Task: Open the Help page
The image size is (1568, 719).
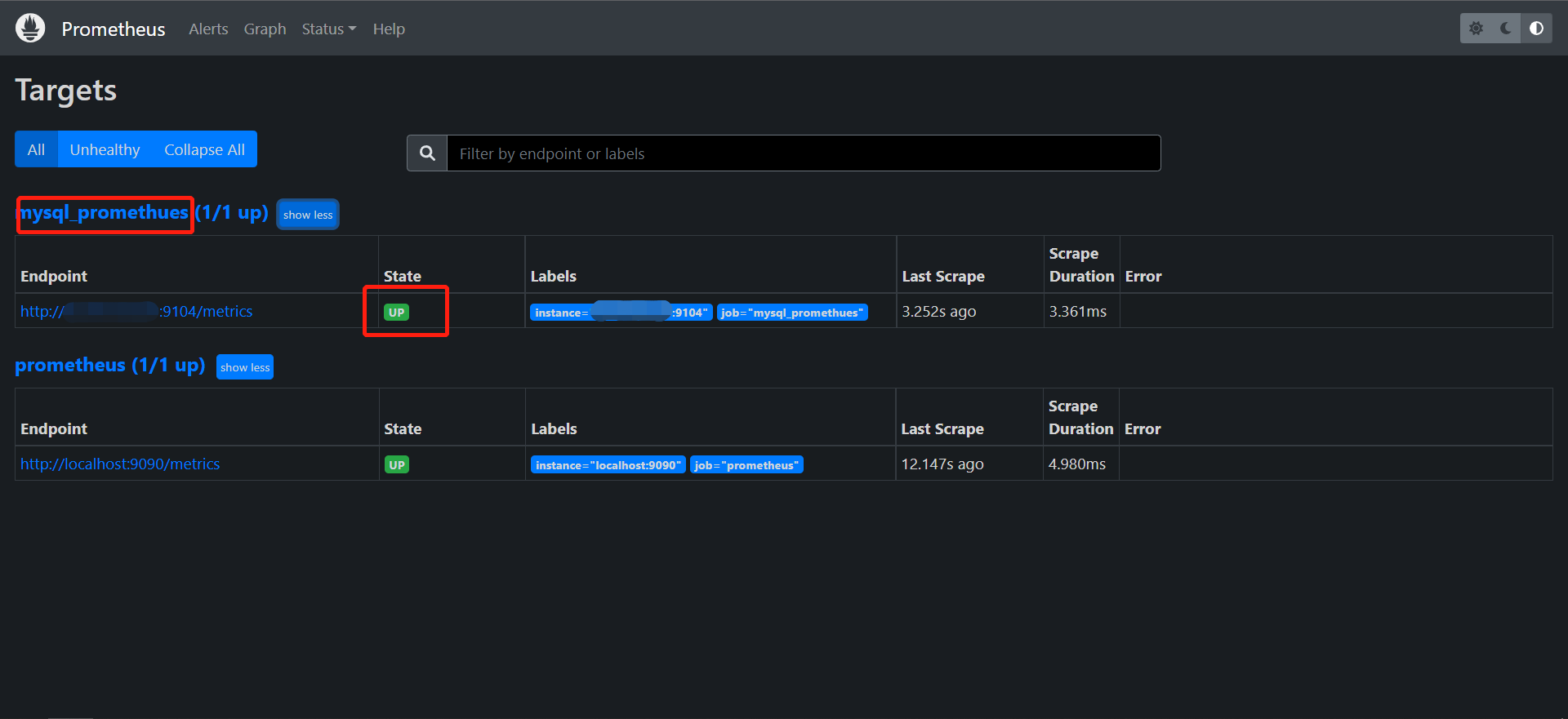Action: (389, 29)
